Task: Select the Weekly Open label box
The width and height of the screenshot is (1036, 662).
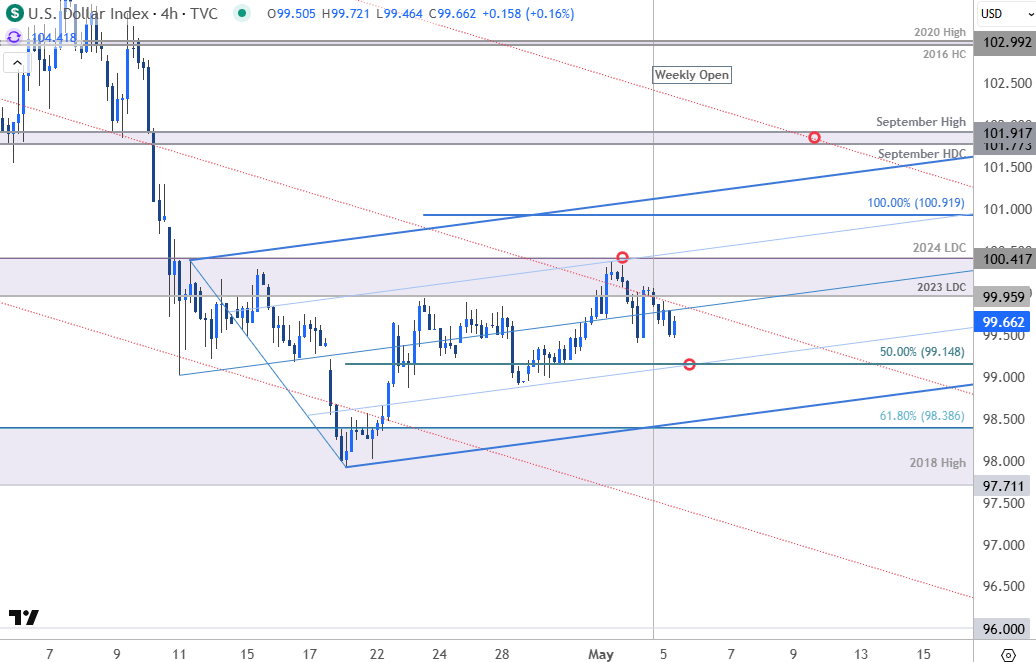Action: point(692,75)
